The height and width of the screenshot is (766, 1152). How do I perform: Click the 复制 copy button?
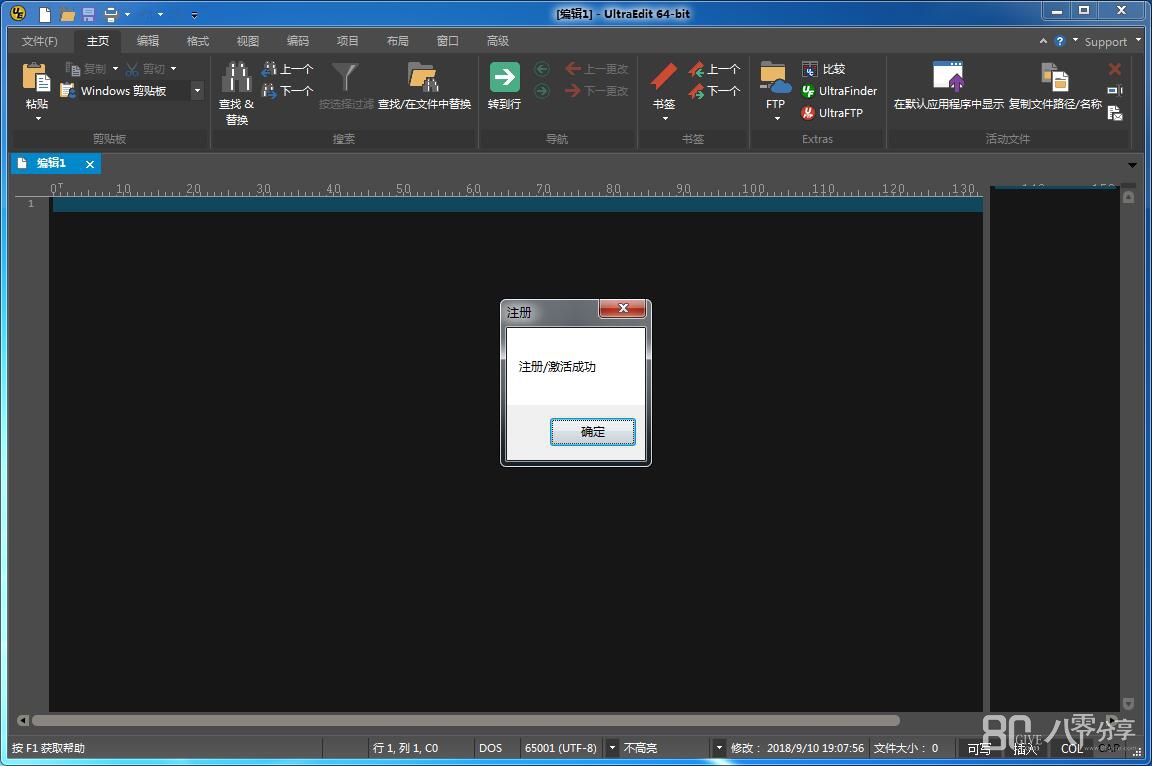pos(87,69)
